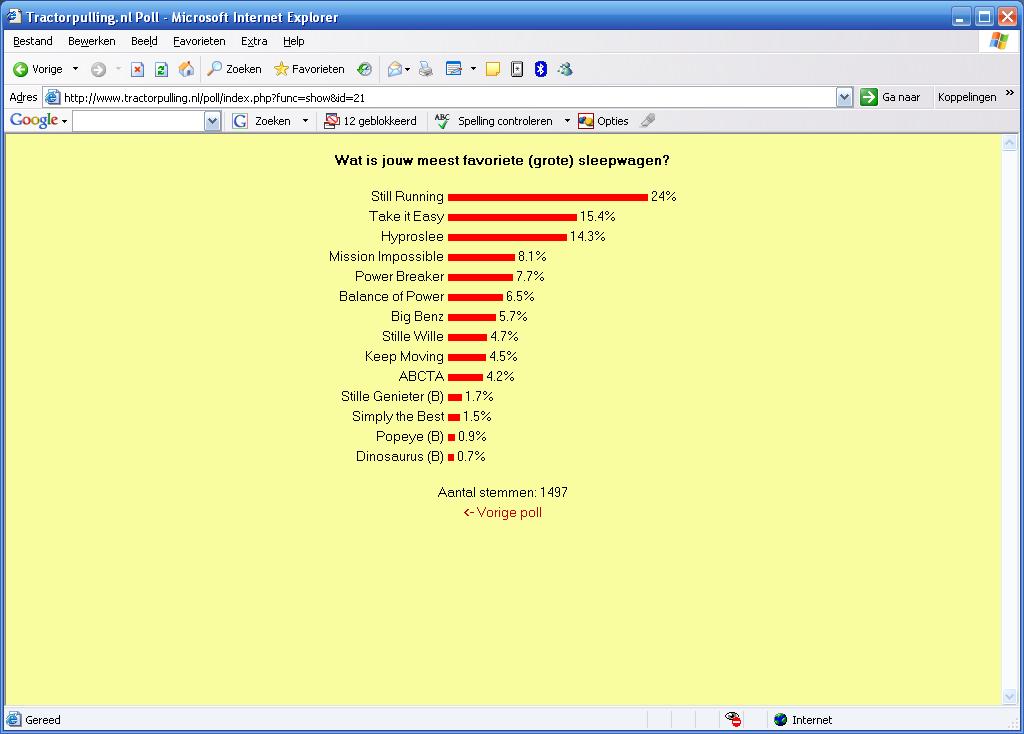Viewport: 1024px width, 734px height.
Task: Click the Ga naar go button
Action: [890, 97]
